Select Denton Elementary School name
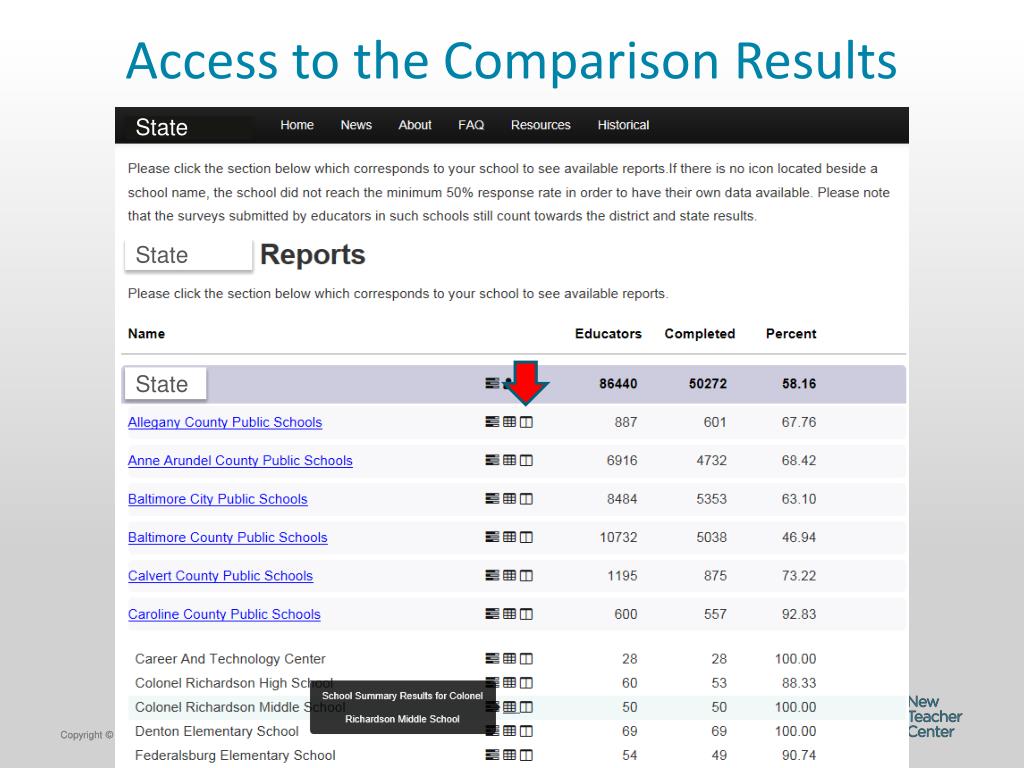The height and width of the screenshot is (768, 1024). tap(216, 731)
